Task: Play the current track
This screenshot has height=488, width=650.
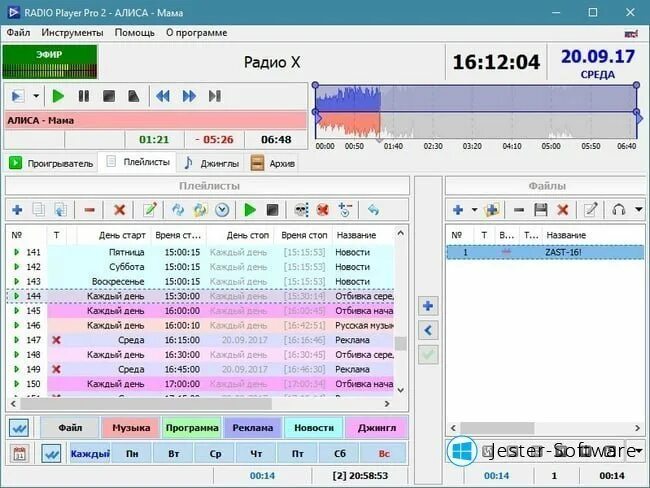Action: 58,97
